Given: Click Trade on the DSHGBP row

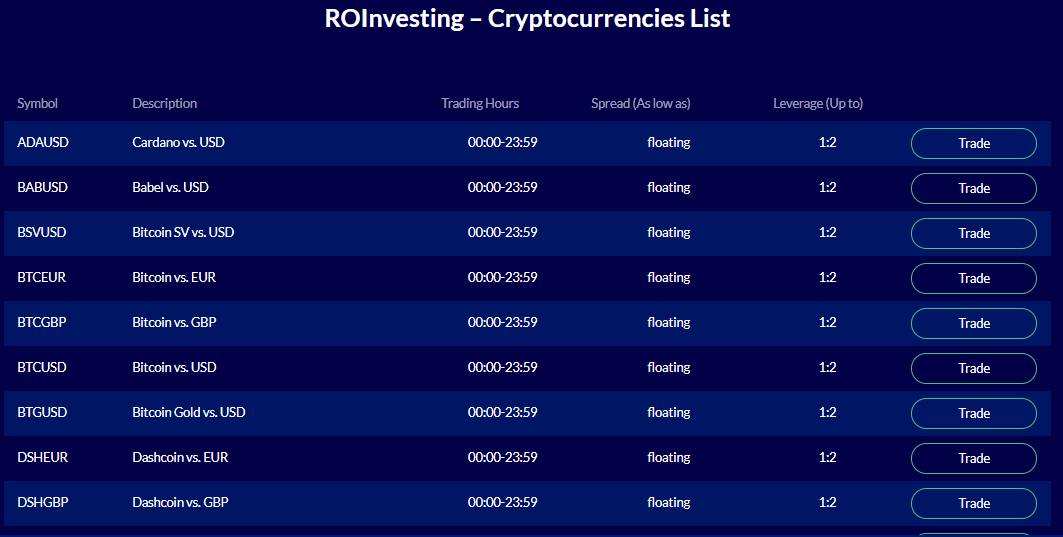Looking at the screenshot, I should 974,503.
